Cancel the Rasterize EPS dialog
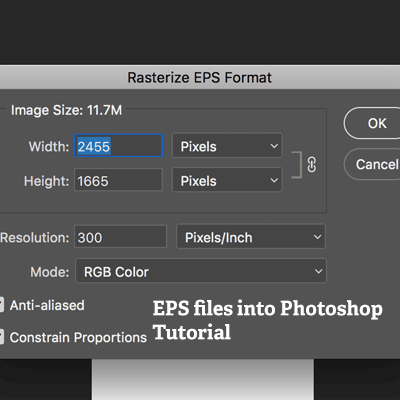 coord(372,164)
